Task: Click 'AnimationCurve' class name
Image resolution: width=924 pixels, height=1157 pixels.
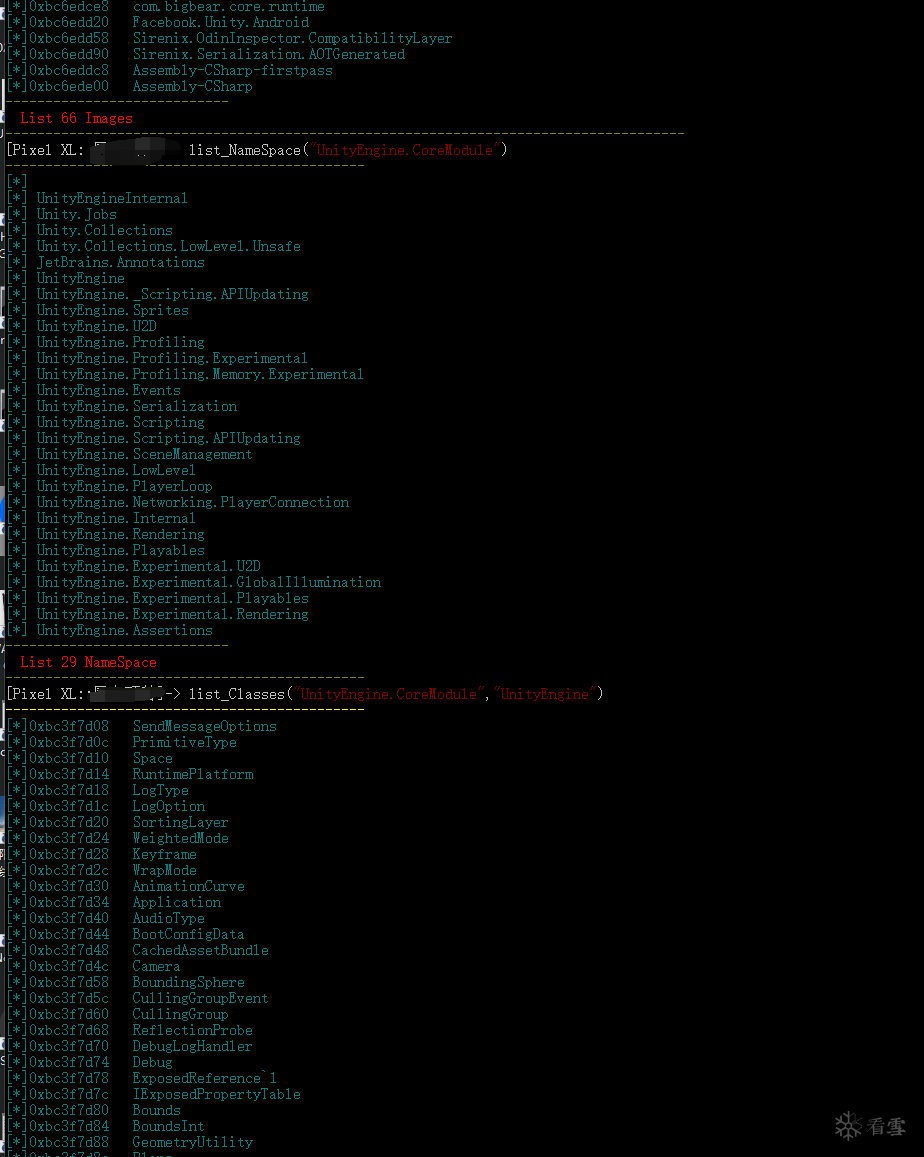Action: pos(189,886)
